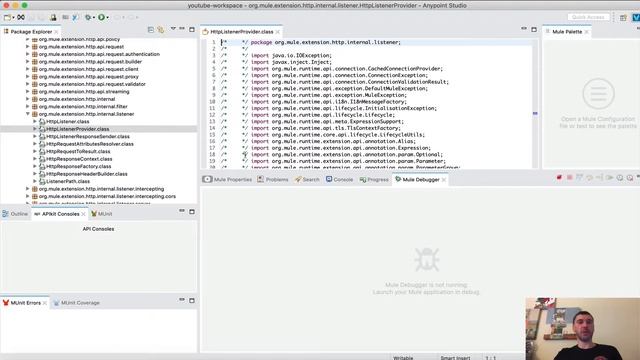The width and height of the screenshot is (640, 360).
Task: Minimize the Package Explorer panel
Action: point(182,29)
